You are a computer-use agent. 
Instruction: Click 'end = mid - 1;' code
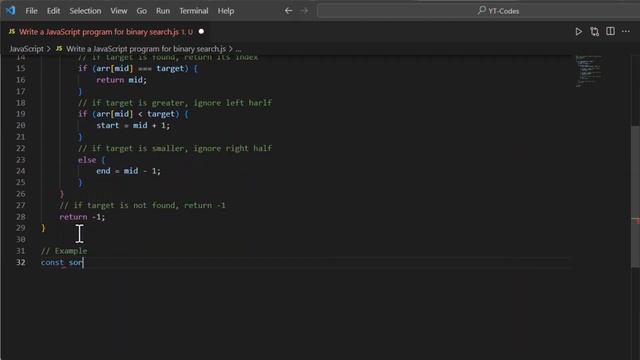tap(128, 171)
